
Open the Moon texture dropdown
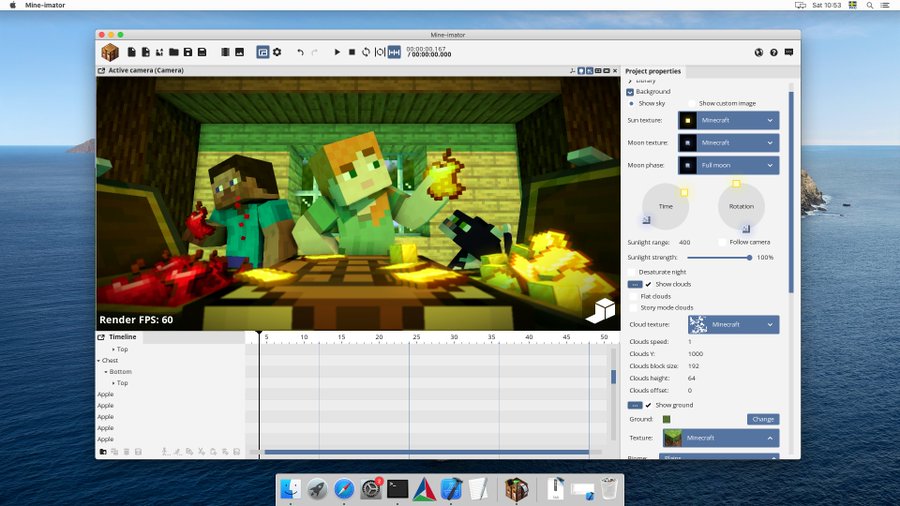[x=728, y=143]
